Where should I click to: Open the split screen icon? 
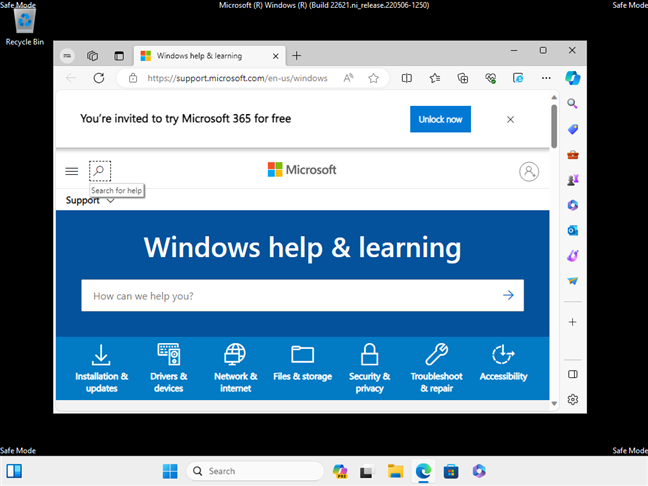click(407, 78)
